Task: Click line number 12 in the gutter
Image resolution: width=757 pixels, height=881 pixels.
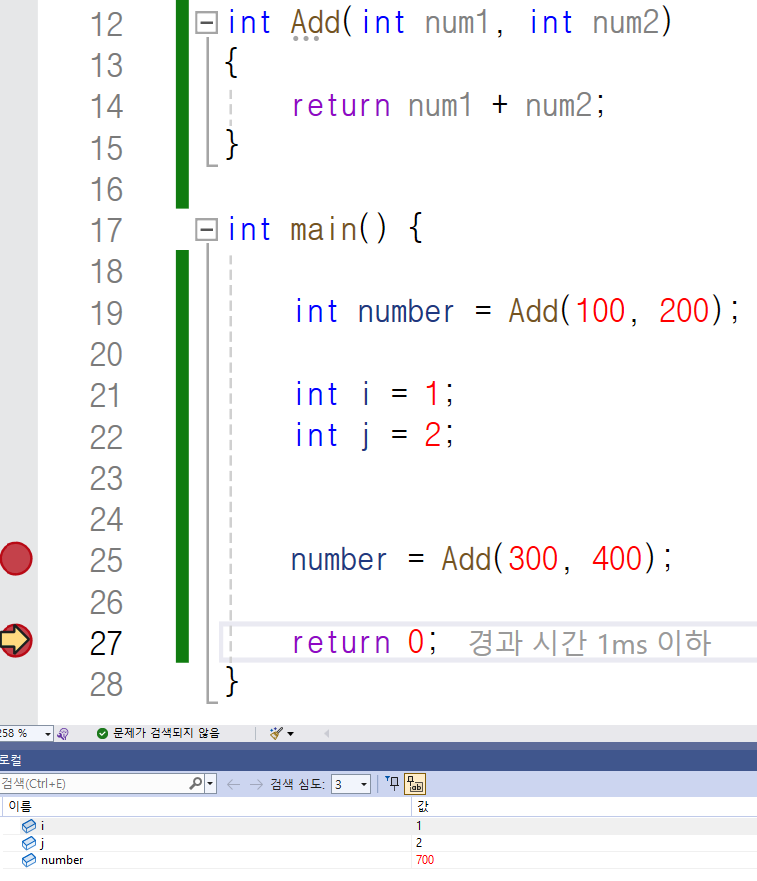Action: point(106,24)
